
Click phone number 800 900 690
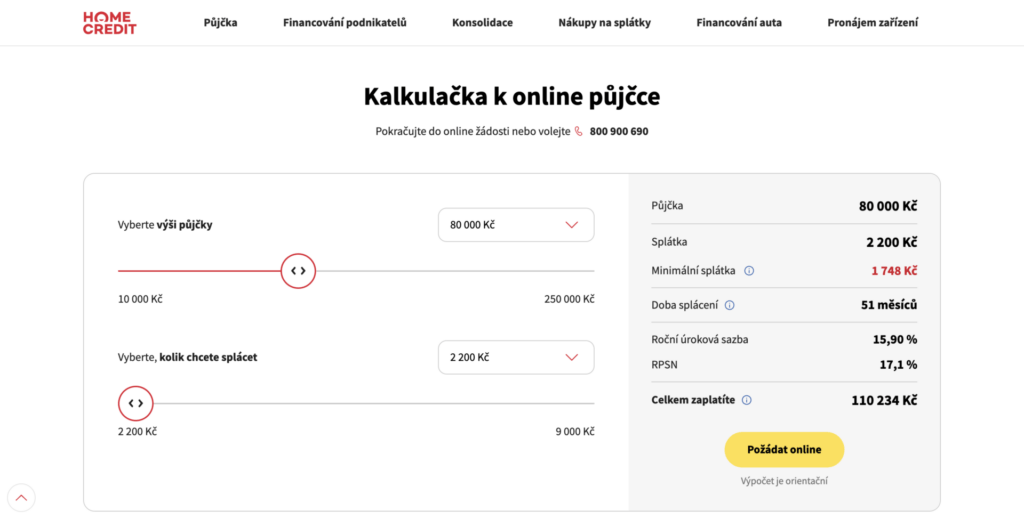click(x=619, y=131)
